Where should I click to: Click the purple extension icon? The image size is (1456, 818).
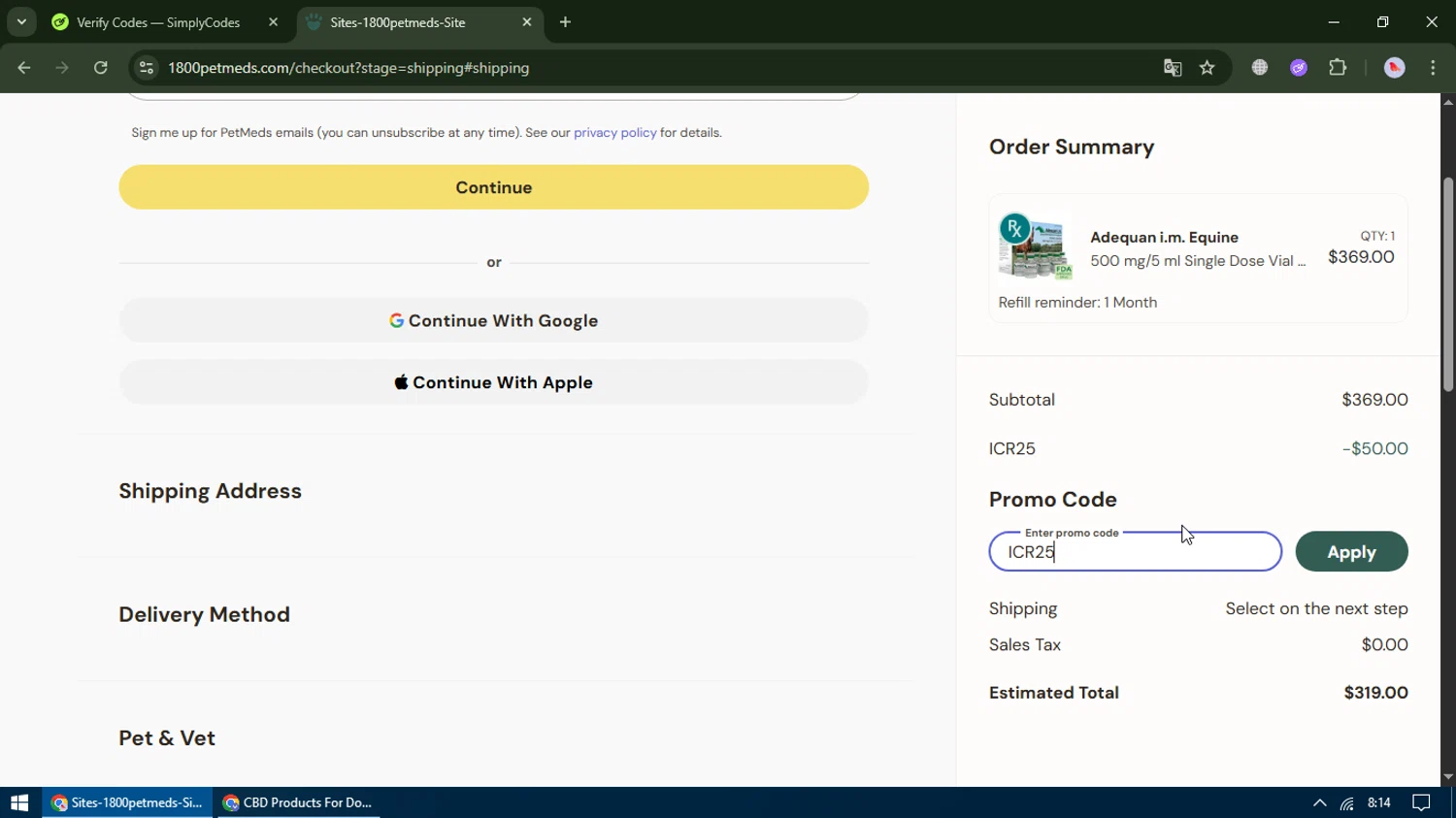coord(1299,68)
